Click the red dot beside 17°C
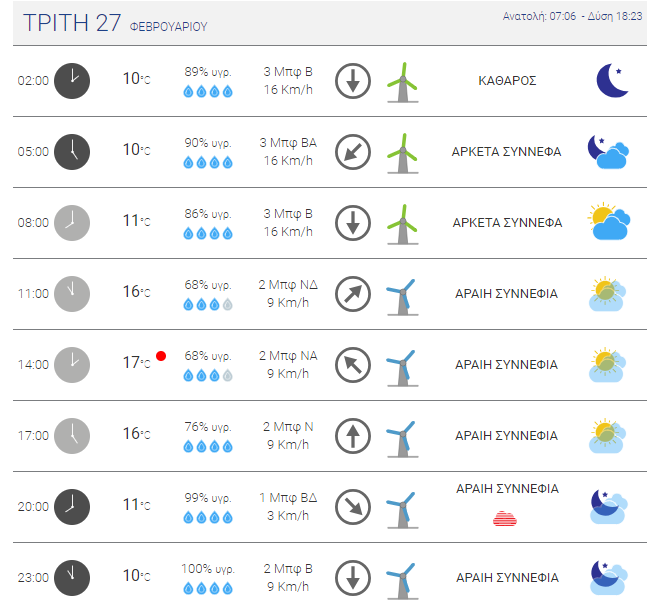Viewport: 661px width, 605px height. pos(161,356)
